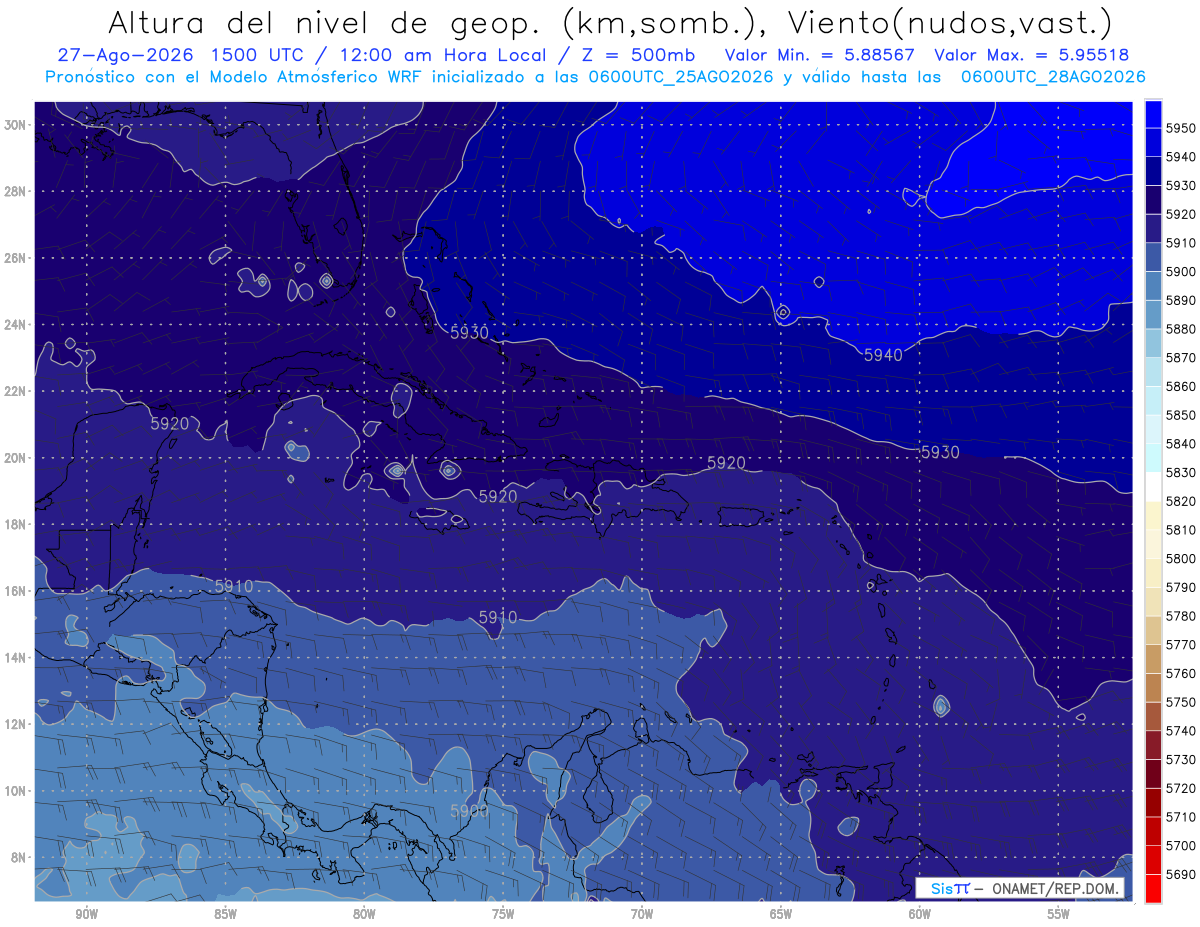Click the 20N latitude label
This screenshot has width=1200, height=927.
[14, 458]
